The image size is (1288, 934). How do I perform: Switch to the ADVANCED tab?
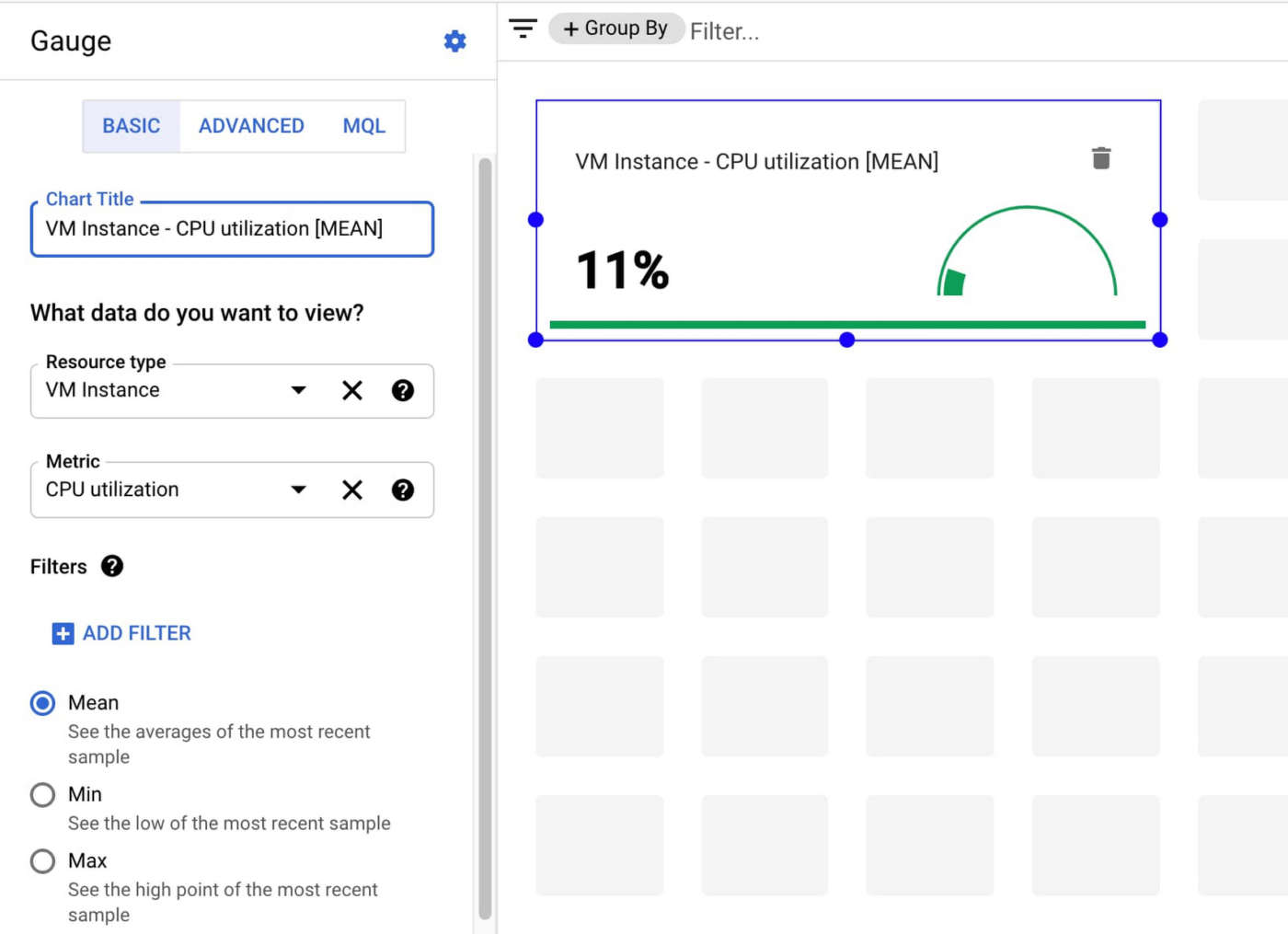tap(251, 126)
